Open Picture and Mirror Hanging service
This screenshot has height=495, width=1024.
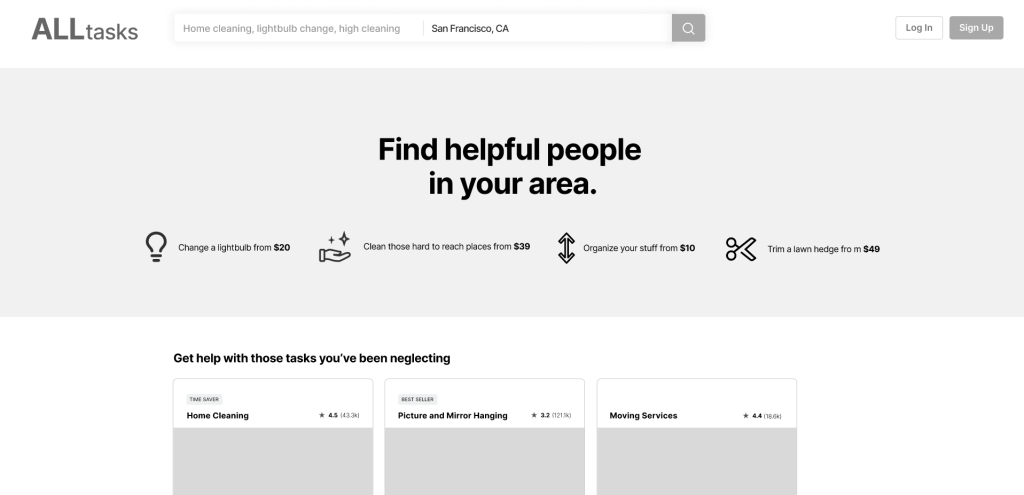point(453,415)
